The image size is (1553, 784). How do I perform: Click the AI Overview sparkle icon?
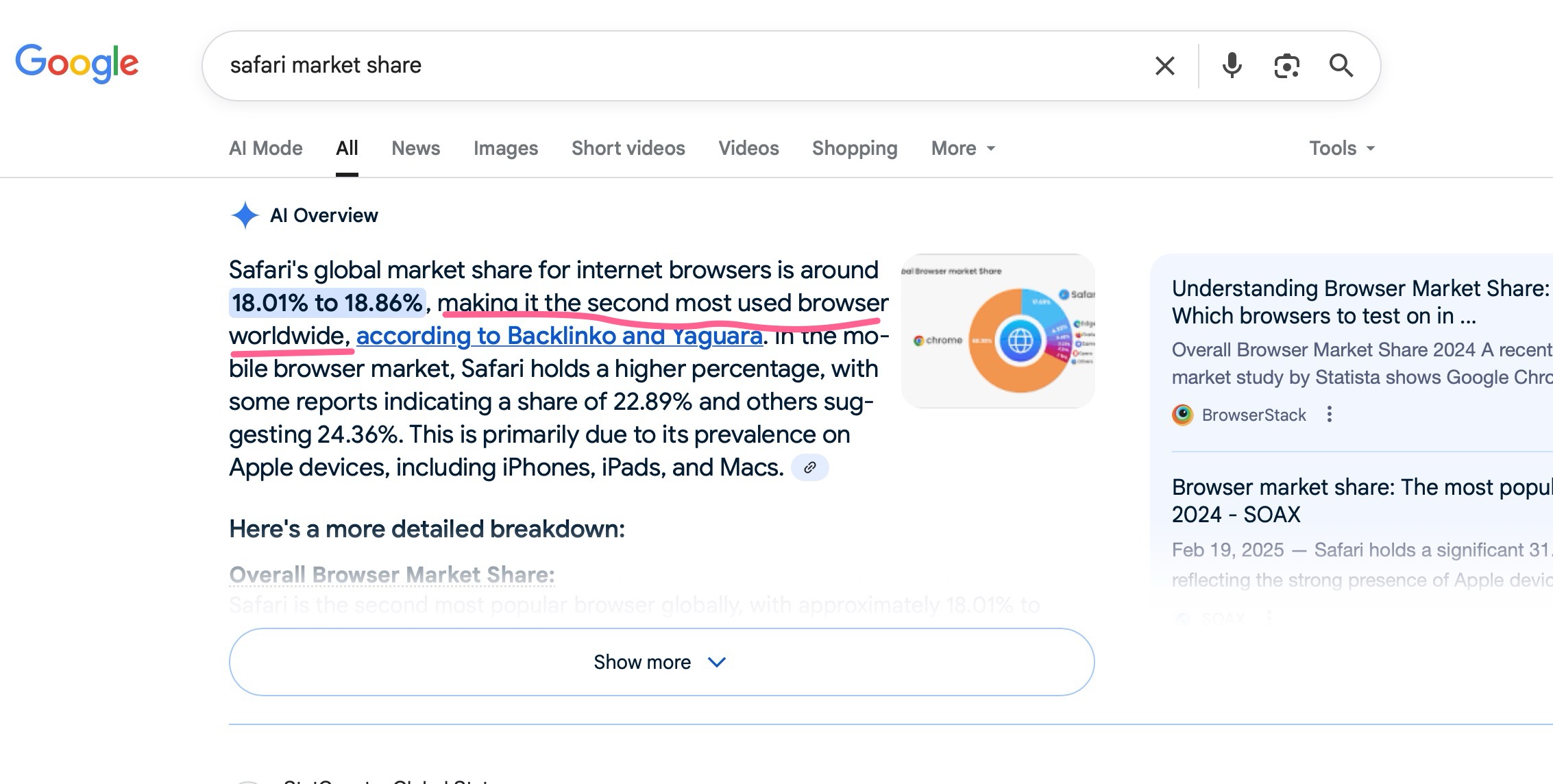pyautogui.click(x=245, y=215)
